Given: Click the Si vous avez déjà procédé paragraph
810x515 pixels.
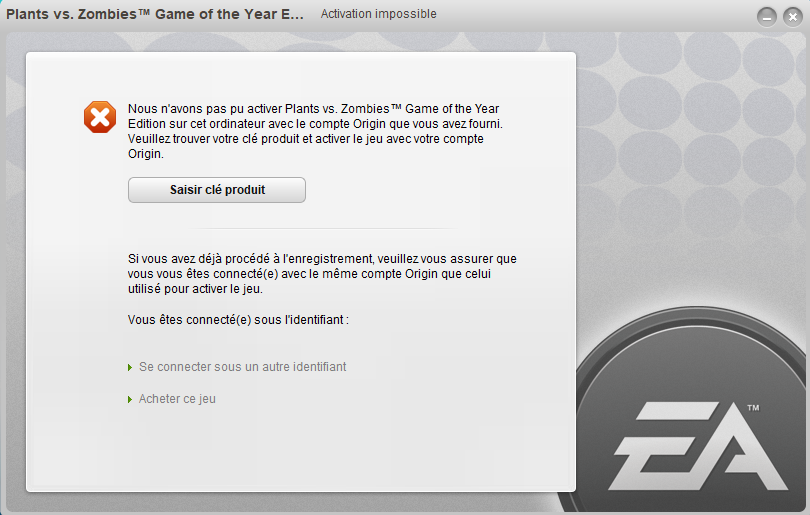Looking at the screenshot, I should click(322, 274).
